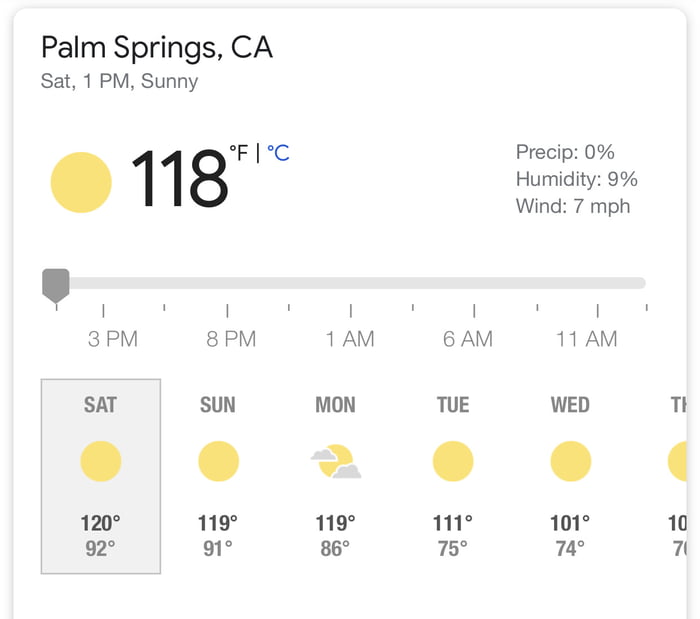The image size is (700, 619).
Task: Click Sunday's sun forecast icon
Action: tap(218, 462)
